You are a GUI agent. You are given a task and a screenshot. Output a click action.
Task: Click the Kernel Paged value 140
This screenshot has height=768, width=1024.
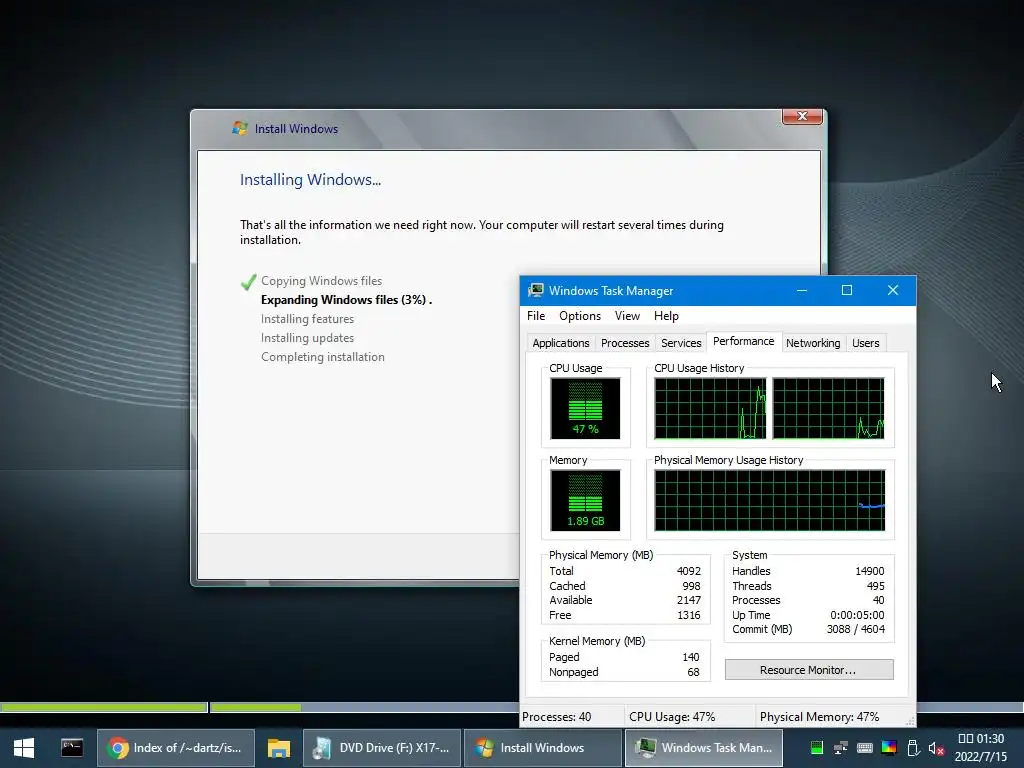[690, 657]
